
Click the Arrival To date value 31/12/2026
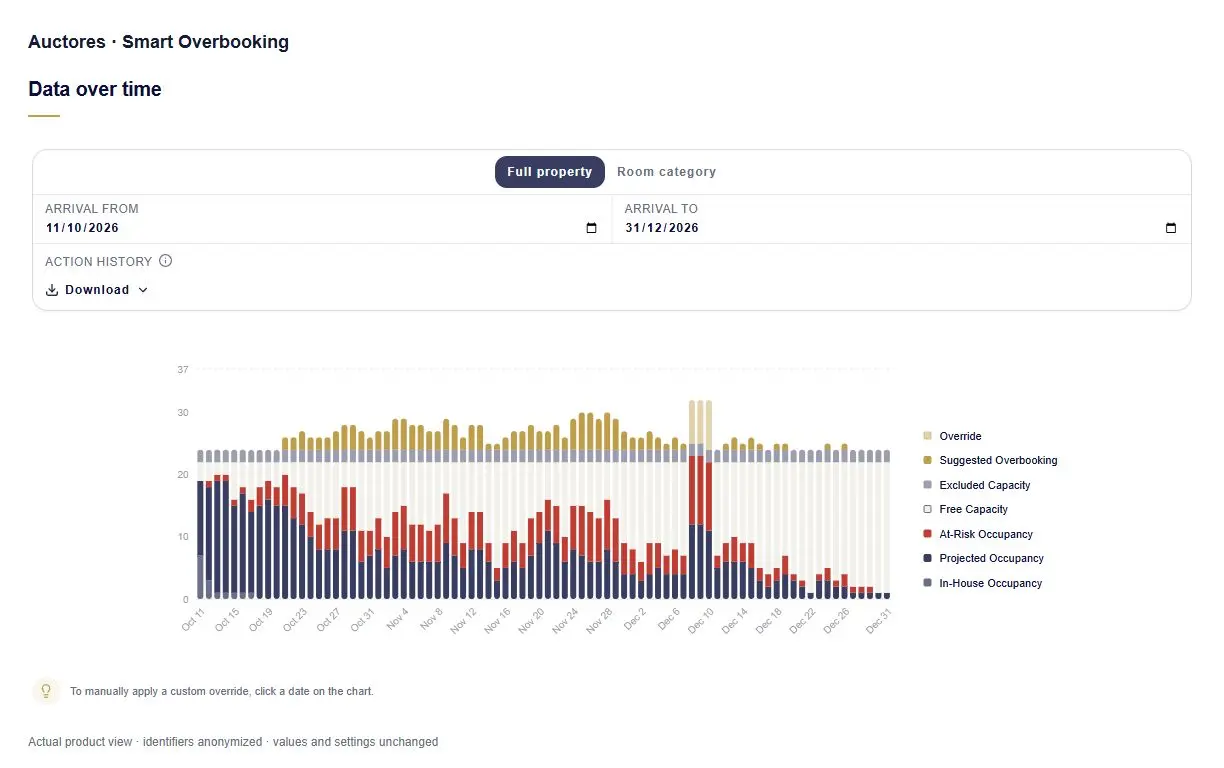pyautogui.click(x=662, y=228)
